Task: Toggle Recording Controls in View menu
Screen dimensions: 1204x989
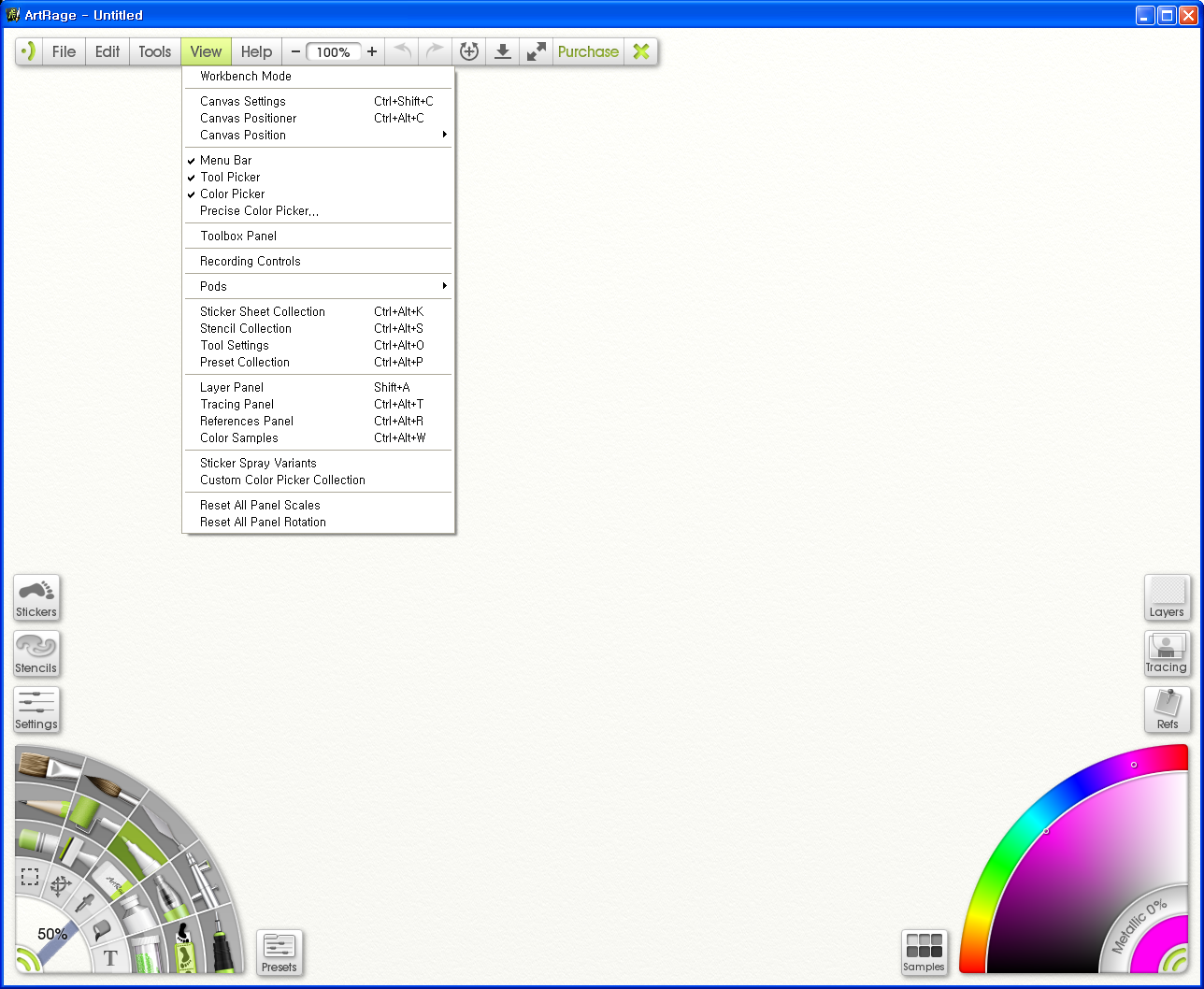Action: [x=318, y=261]
